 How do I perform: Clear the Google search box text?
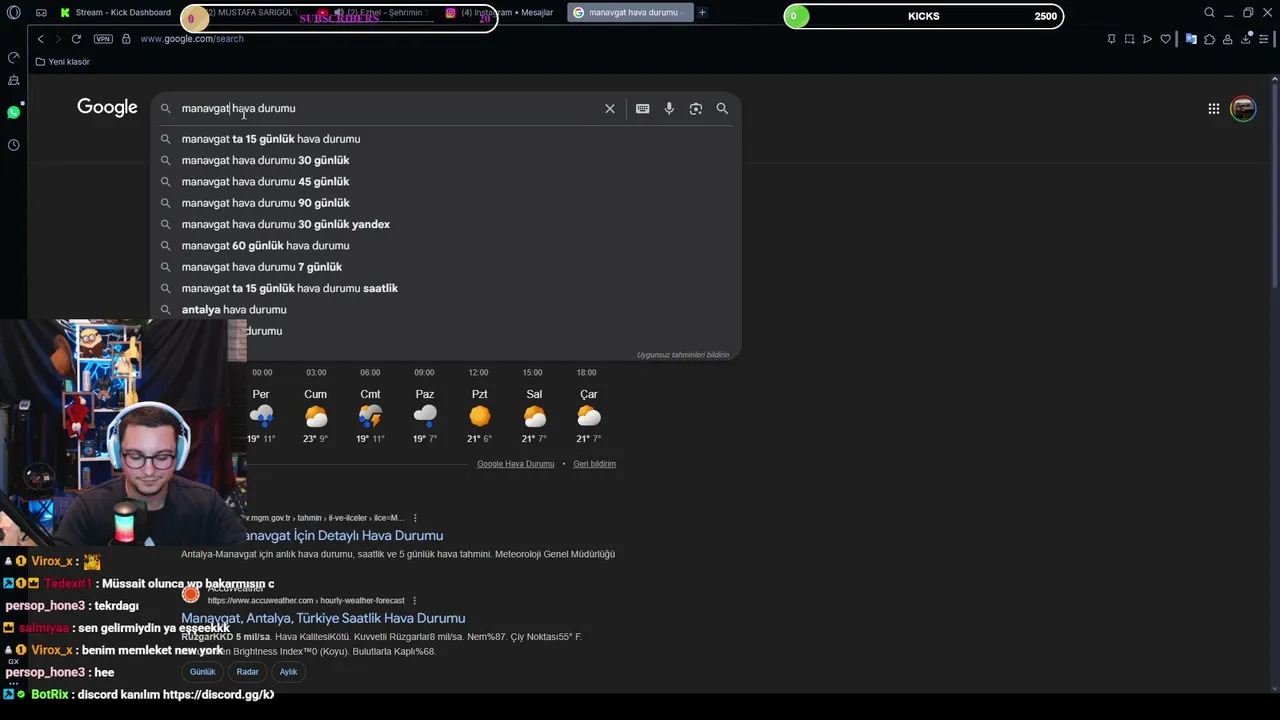pos(610,108)
